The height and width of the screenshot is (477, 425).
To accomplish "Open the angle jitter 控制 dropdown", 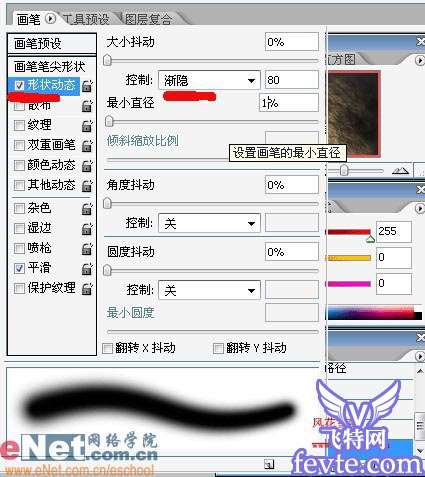I will [209, 224].
